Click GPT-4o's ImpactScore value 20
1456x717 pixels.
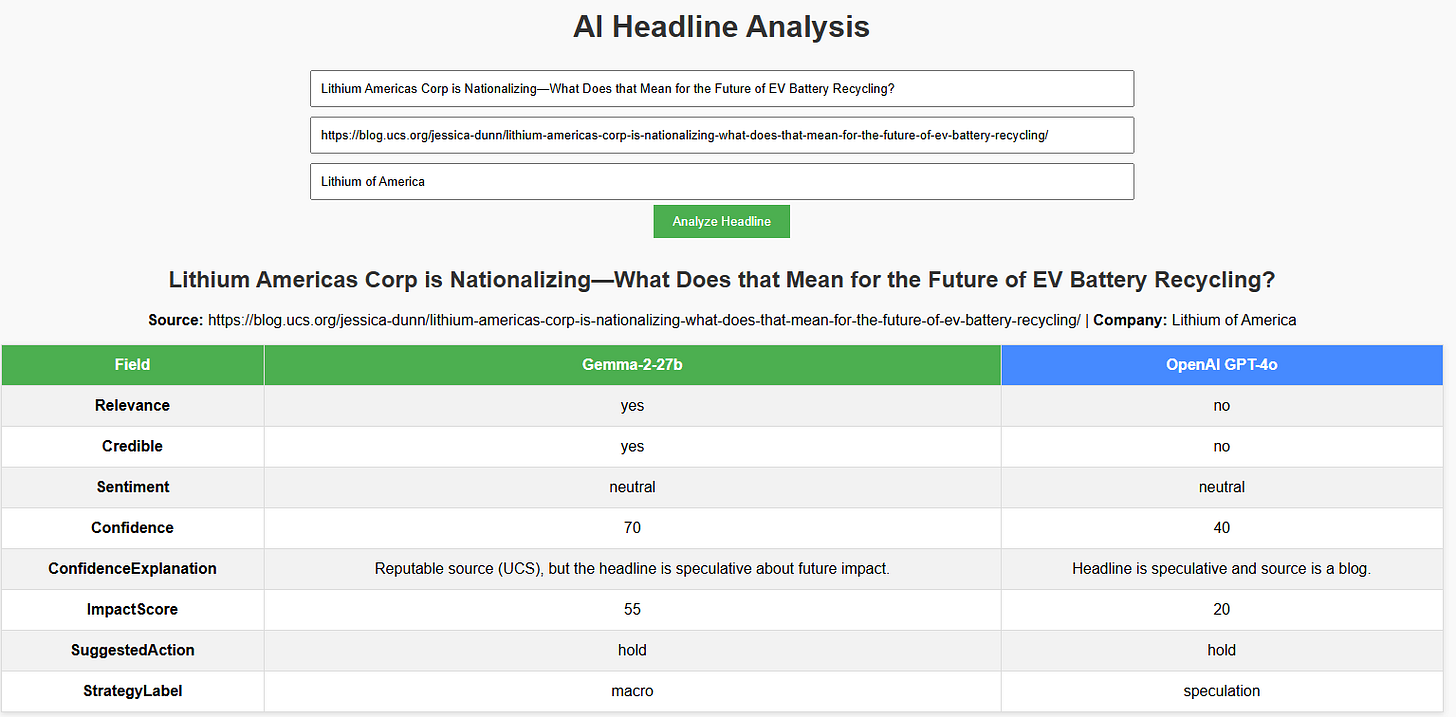point(1221,609)
